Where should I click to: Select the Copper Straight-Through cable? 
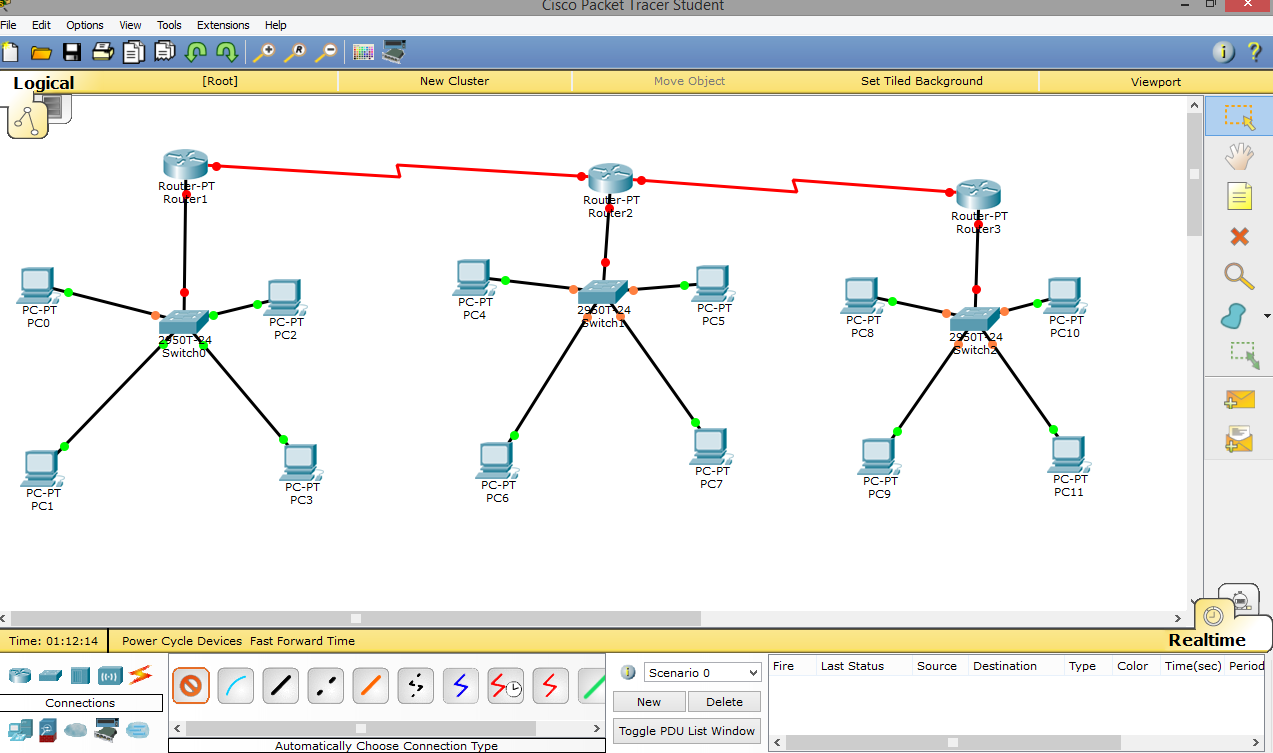click(x=280, y=685)
